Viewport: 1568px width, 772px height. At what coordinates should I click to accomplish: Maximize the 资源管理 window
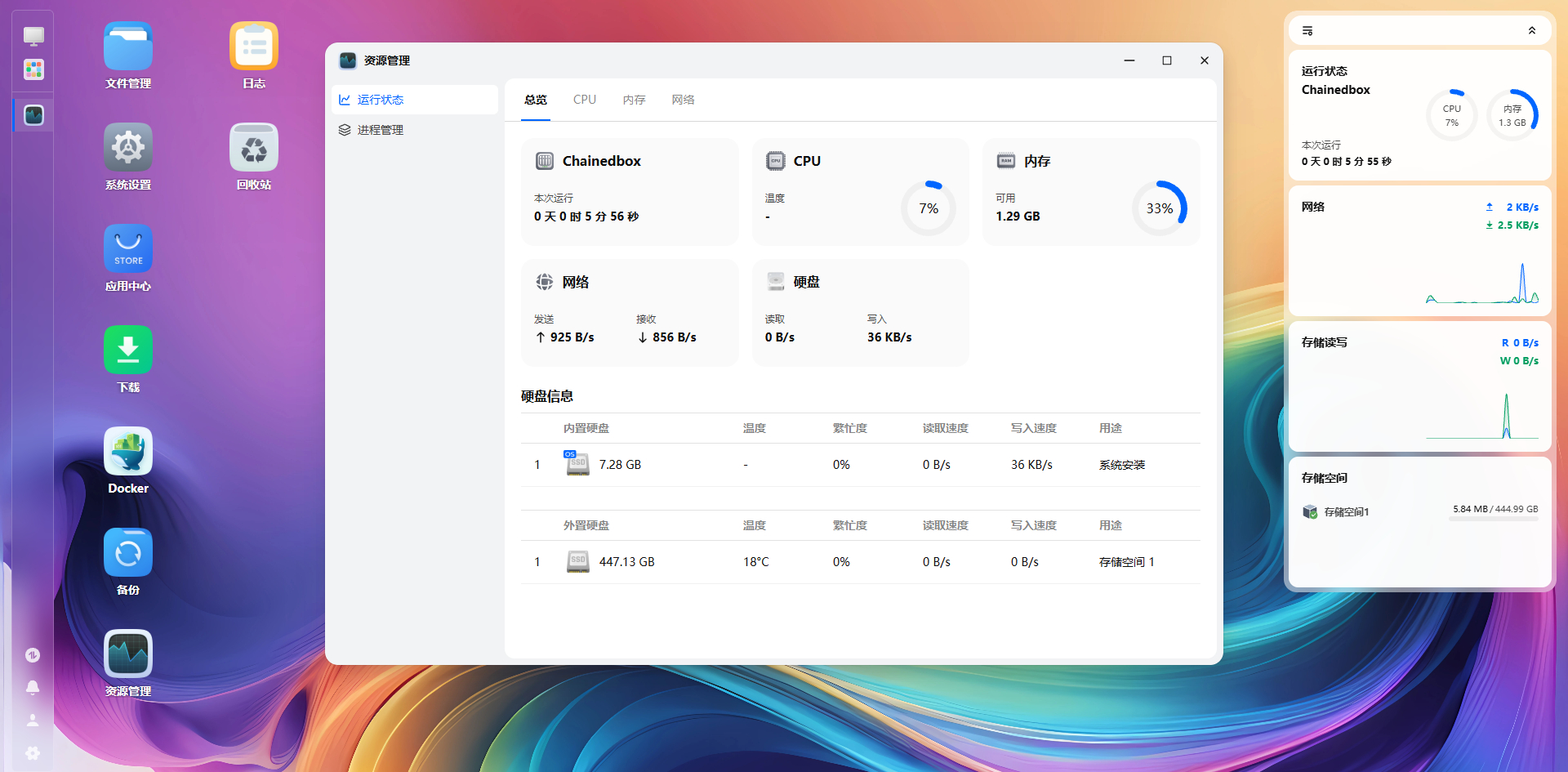[x=1167, y=60]
